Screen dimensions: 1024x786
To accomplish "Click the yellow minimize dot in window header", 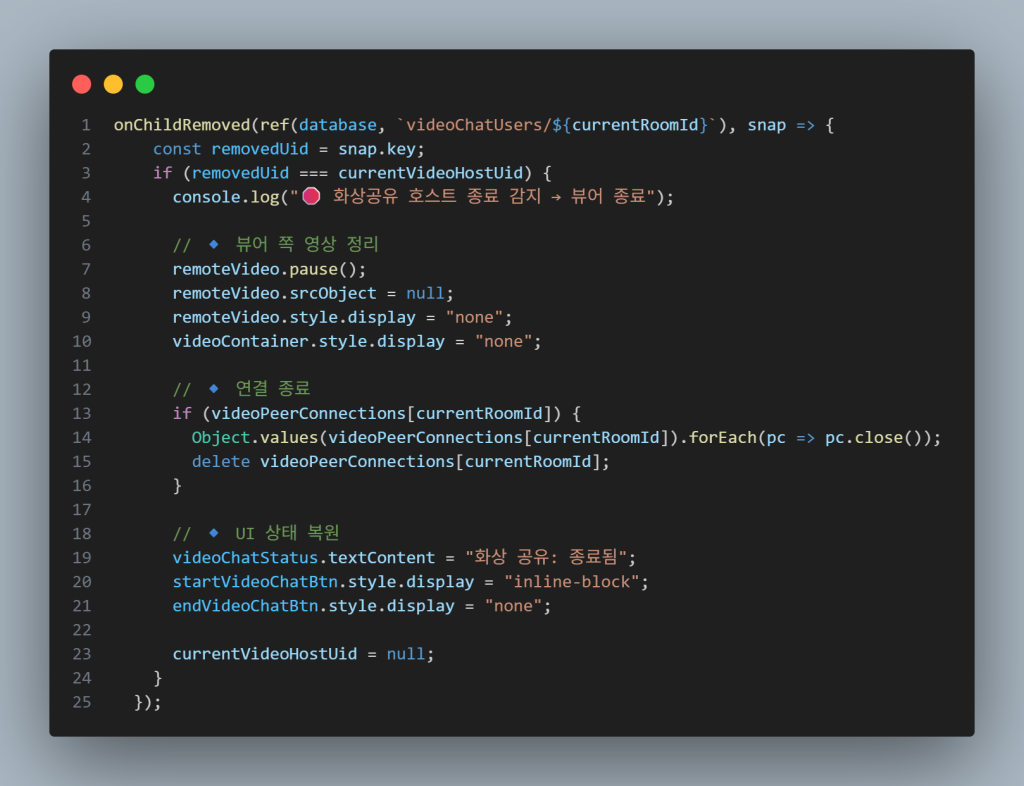I will 113,84.
